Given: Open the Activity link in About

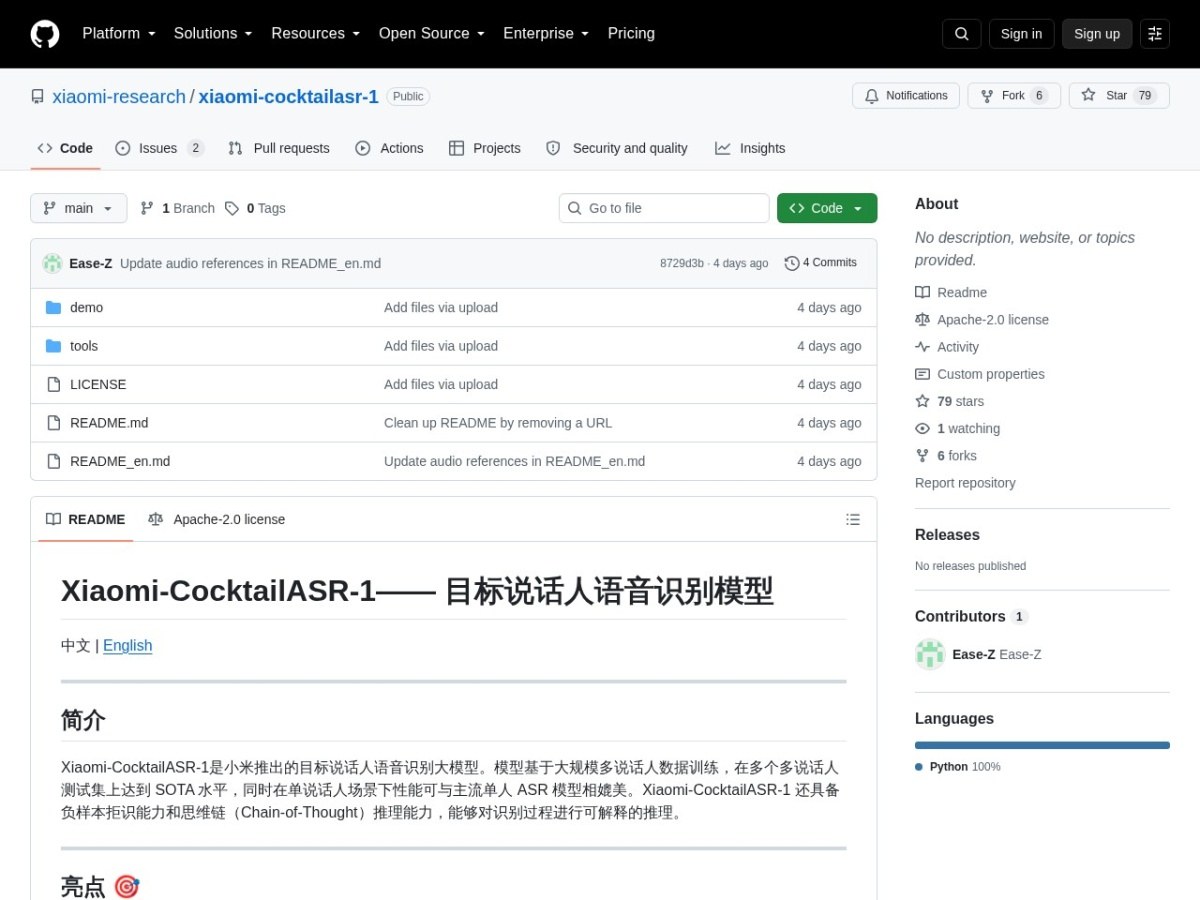Looking at the screenshot, I should (947, 347).
